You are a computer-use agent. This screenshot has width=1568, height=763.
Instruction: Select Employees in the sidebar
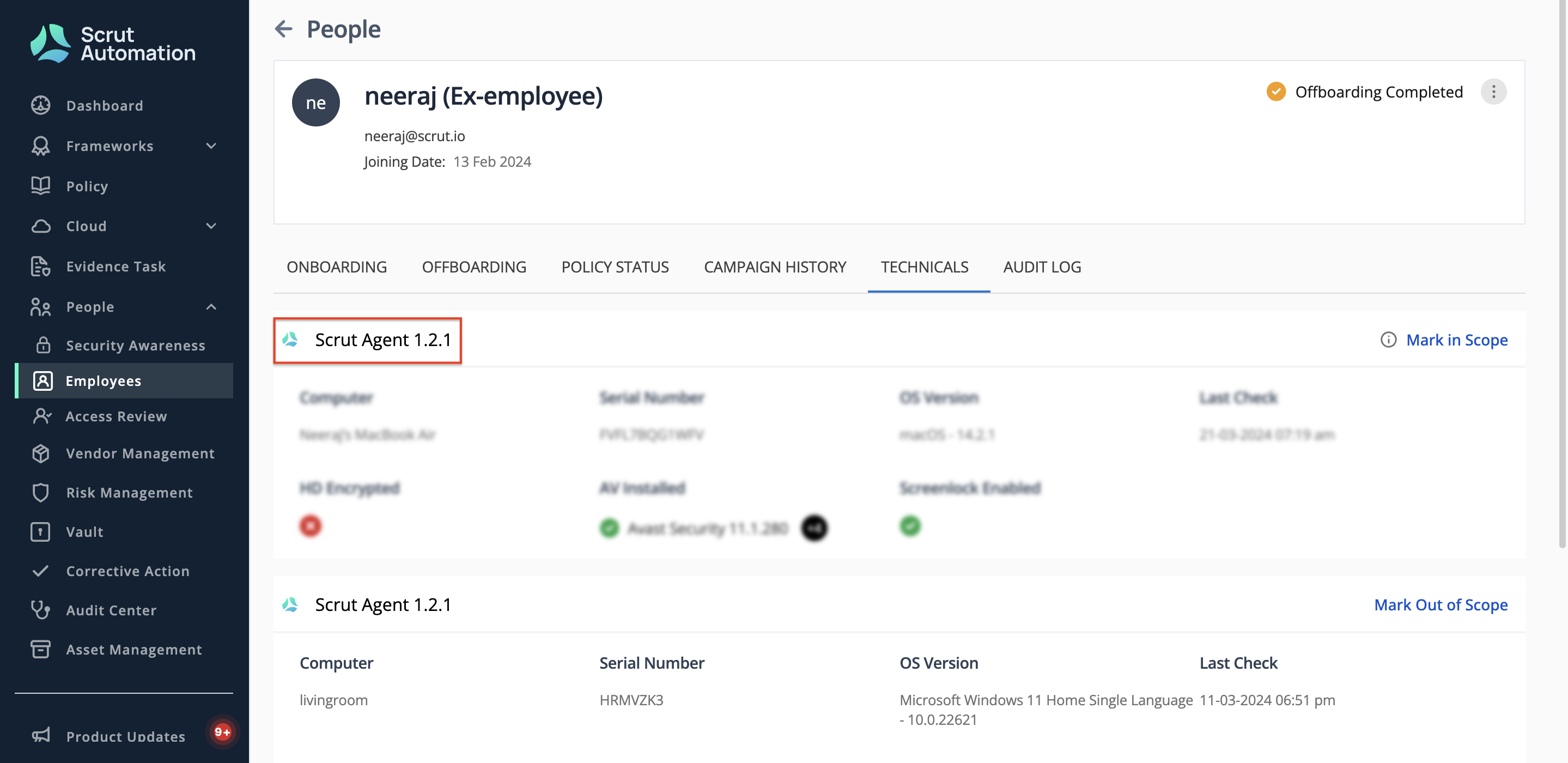pyautogui.click(x=124, y=380)
